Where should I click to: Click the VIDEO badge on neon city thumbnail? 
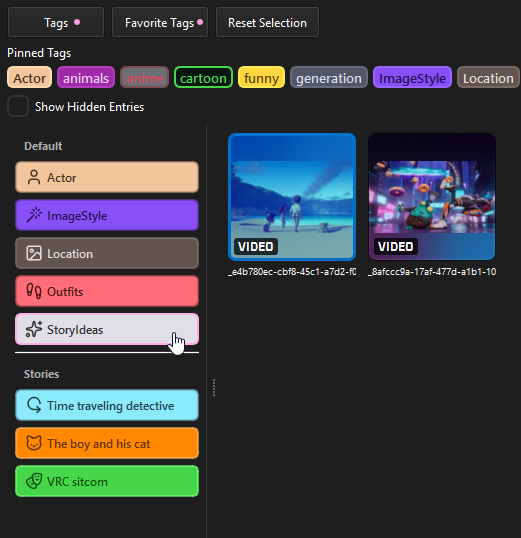click(396, 246)
